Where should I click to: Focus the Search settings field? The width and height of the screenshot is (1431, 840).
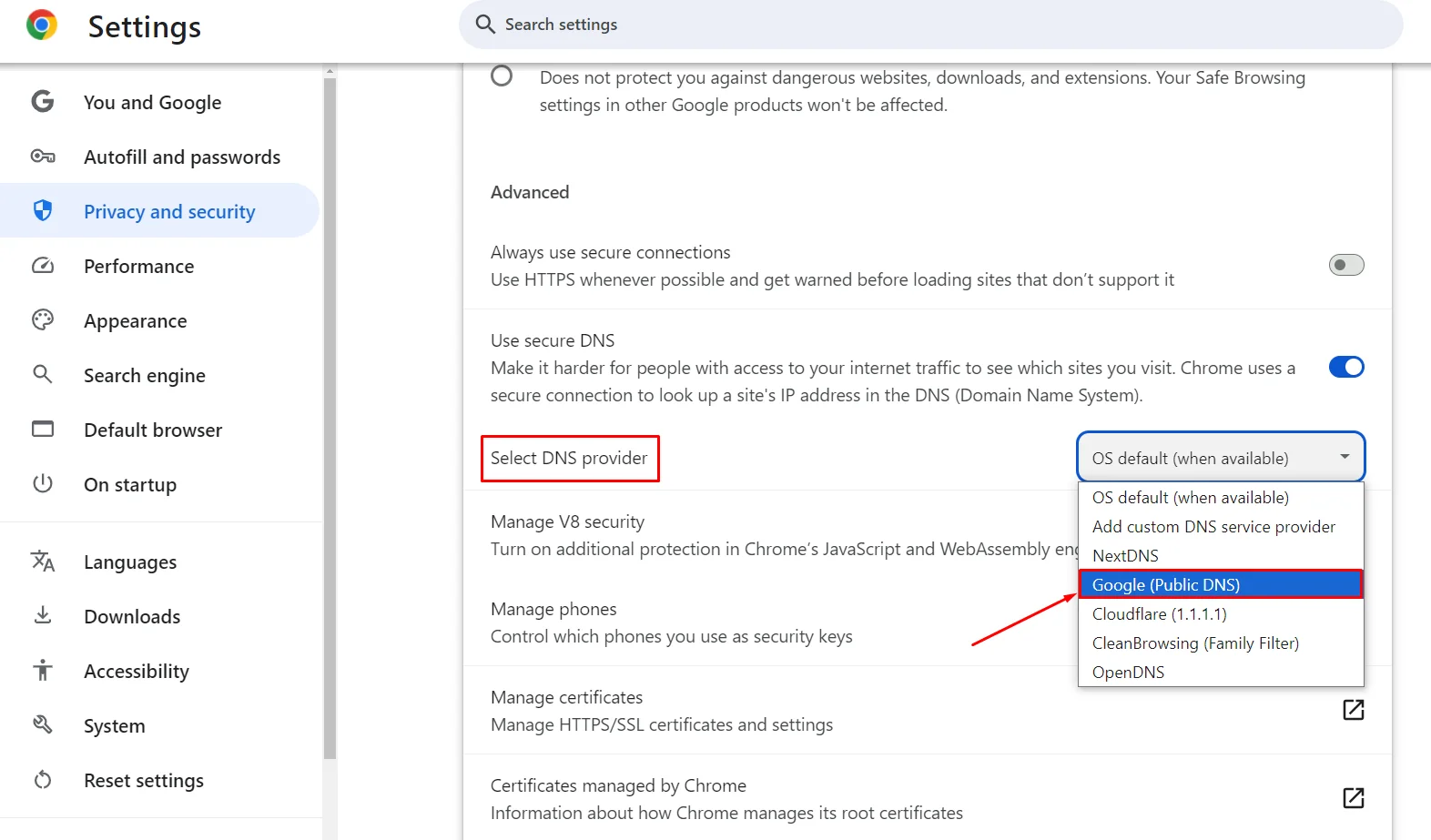[x=930, y=25]
